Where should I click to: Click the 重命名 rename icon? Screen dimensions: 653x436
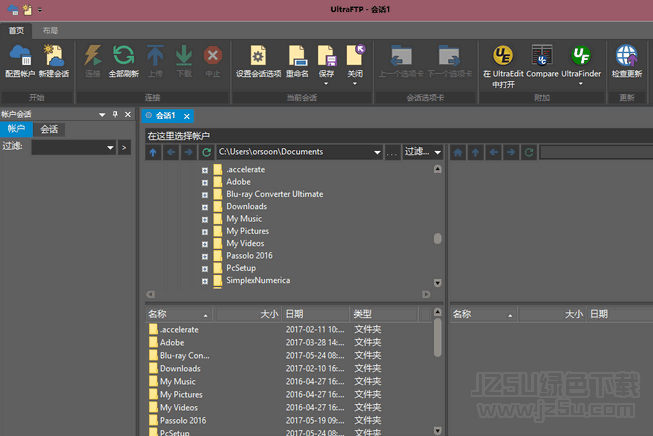(297, 61)
